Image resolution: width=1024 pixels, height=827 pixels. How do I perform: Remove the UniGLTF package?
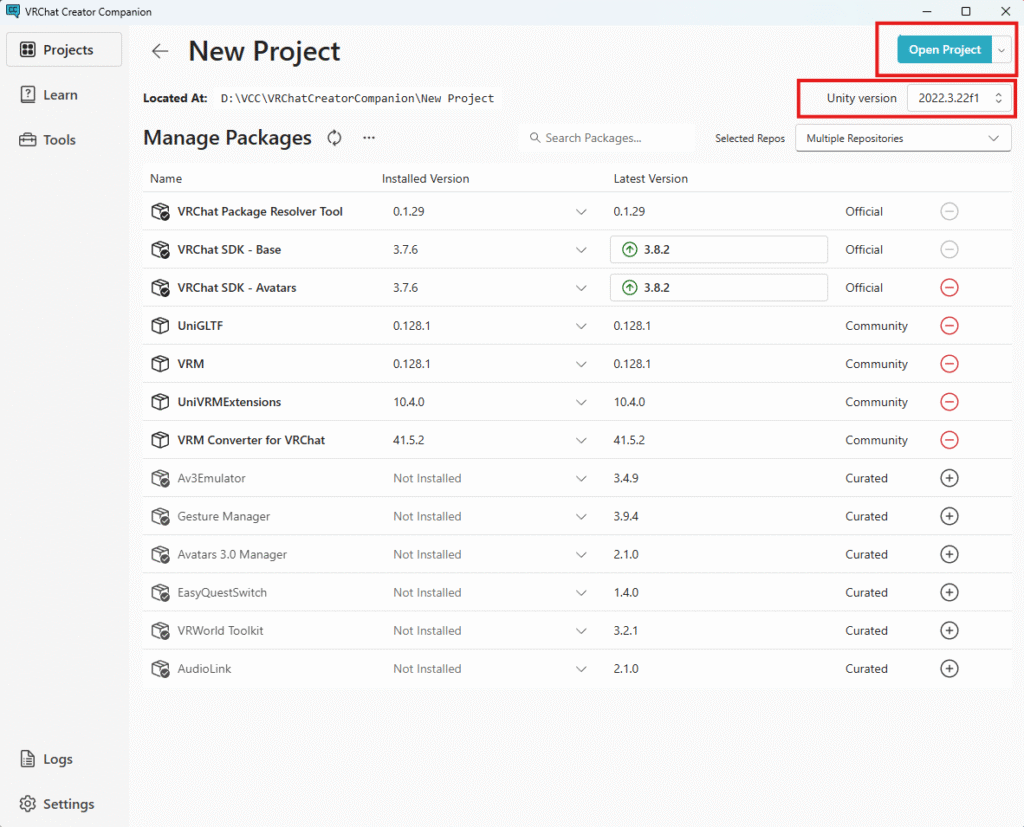coord(949,325)
